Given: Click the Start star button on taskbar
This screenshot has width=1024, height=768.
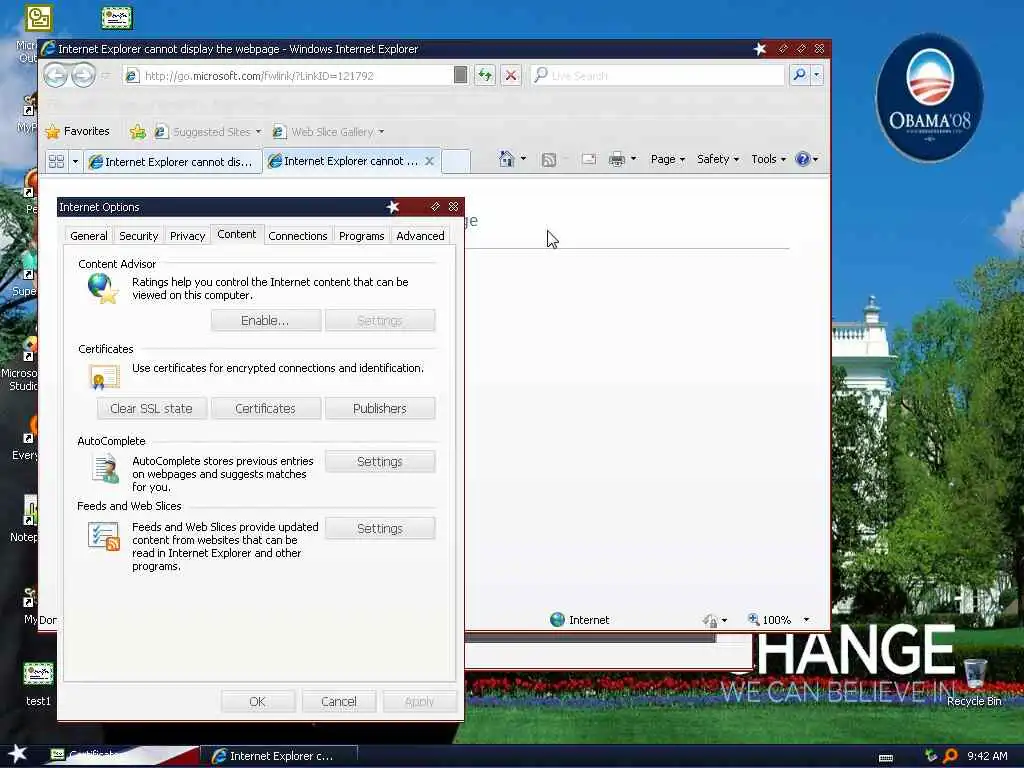Looking at the screenshot, I should pyautogui.click(x=18, y=754).
